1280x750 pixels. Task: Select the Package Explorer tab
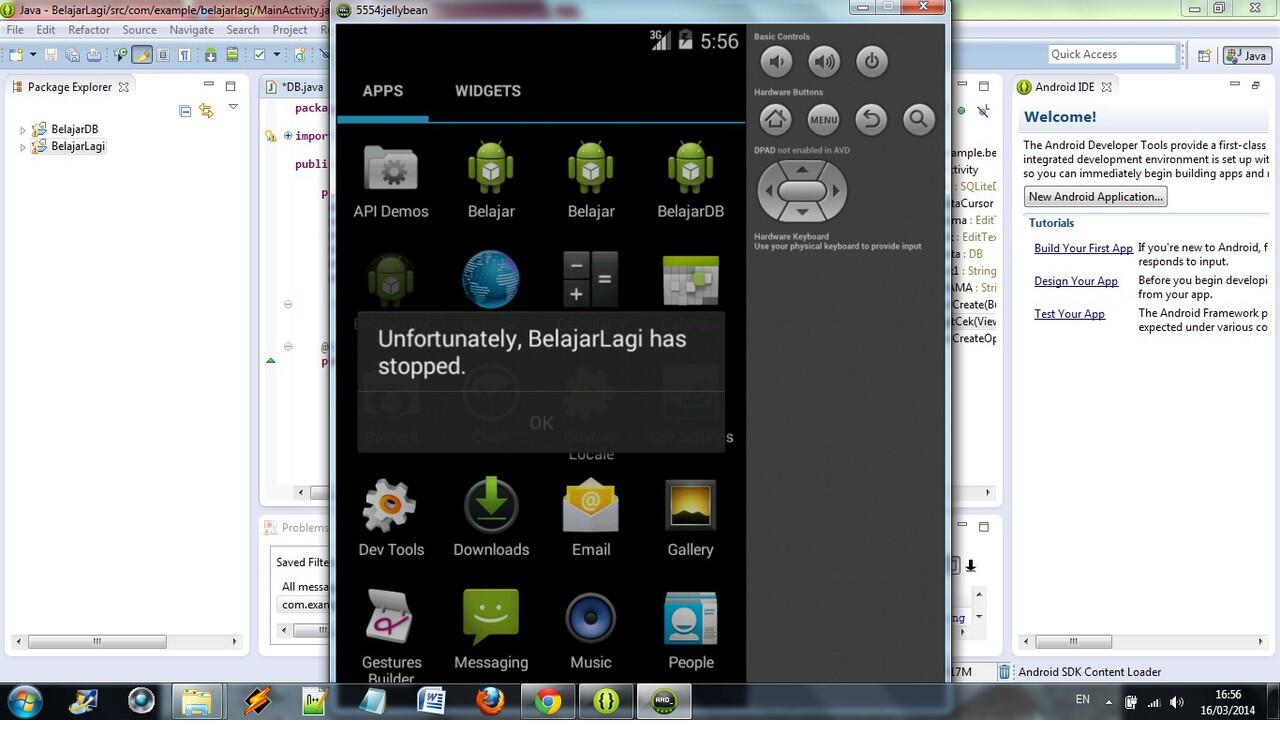(69, 87)
